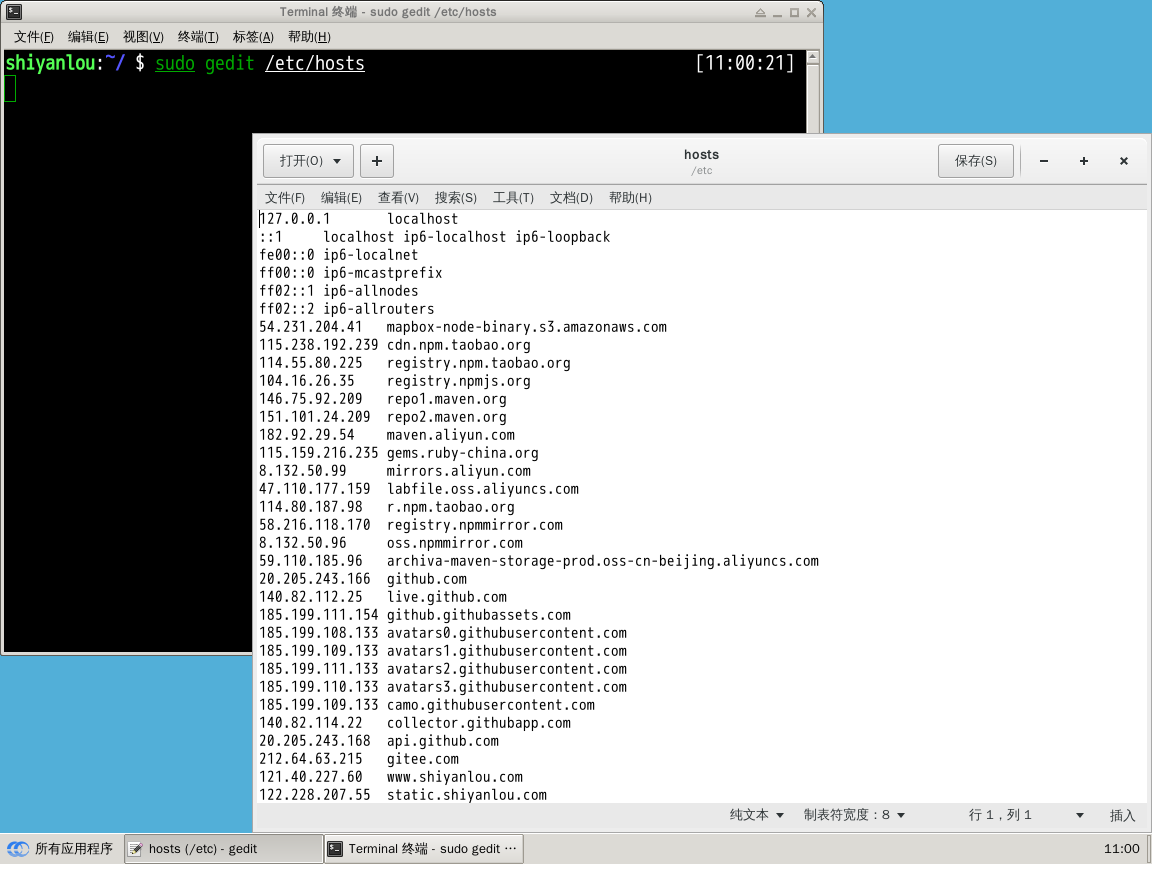Open gedit's 文档(D) menu
This screenshot has height=896, width=1152.
[x=571, y=198]
